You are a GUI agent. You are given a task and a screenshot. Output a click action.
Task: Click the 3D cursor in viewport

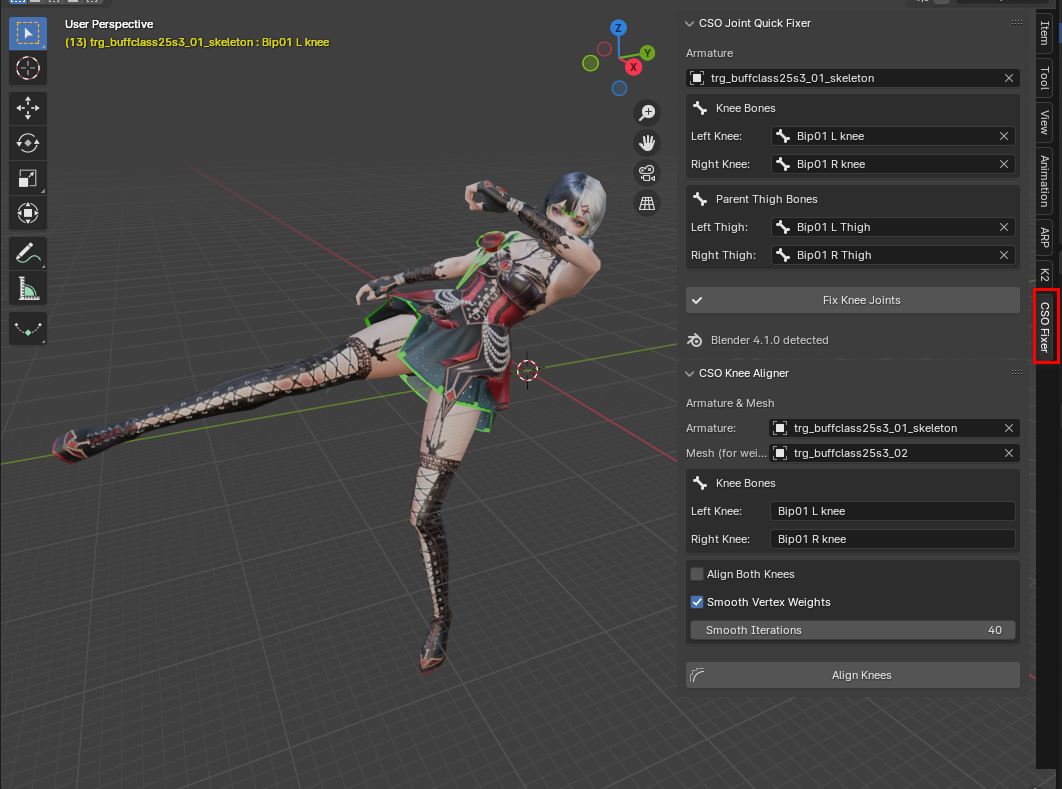(528, 370)
